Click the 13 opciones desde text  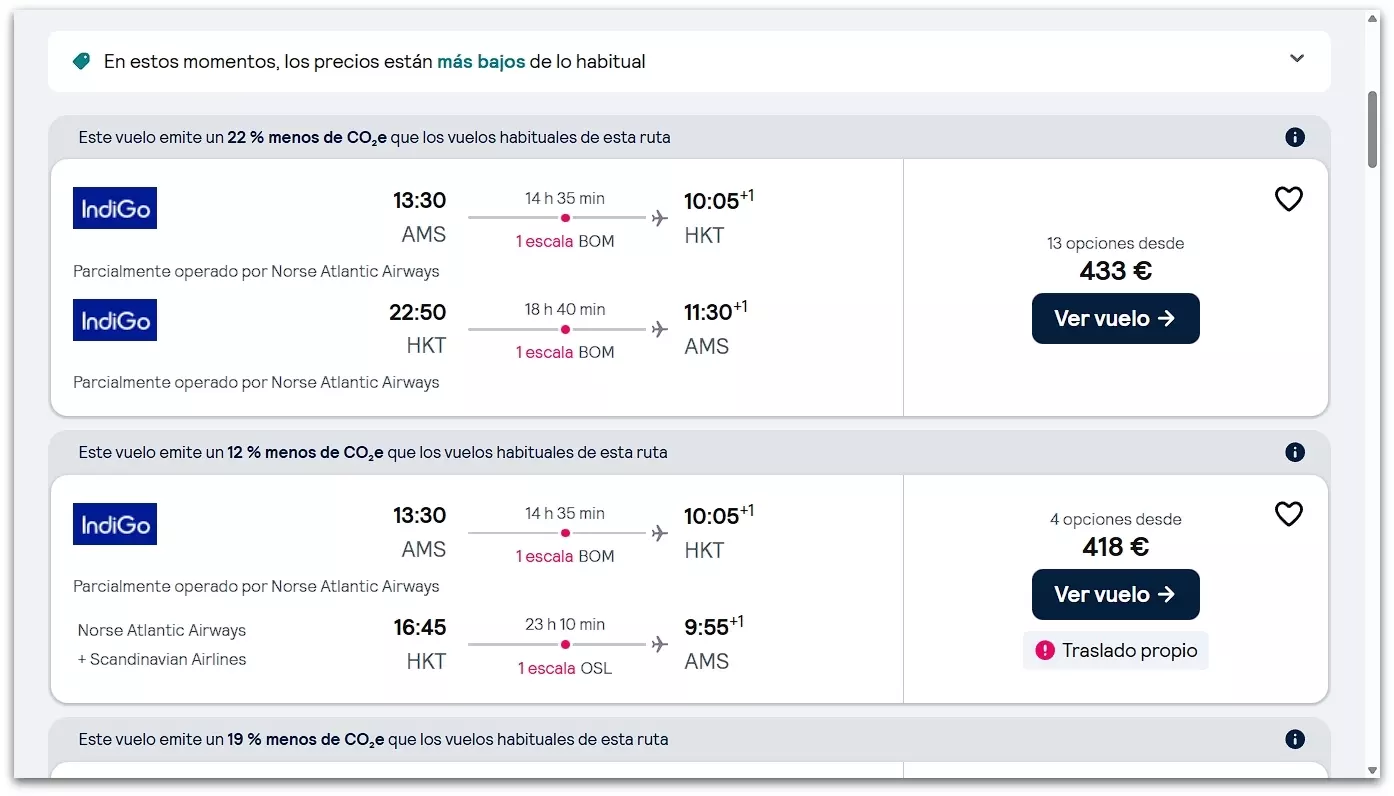click(1115, 243)
